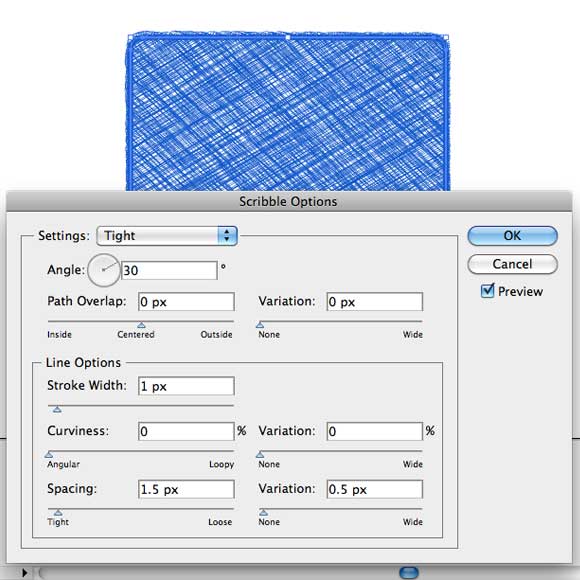Click the Spacing slider handle

[58, 512]
